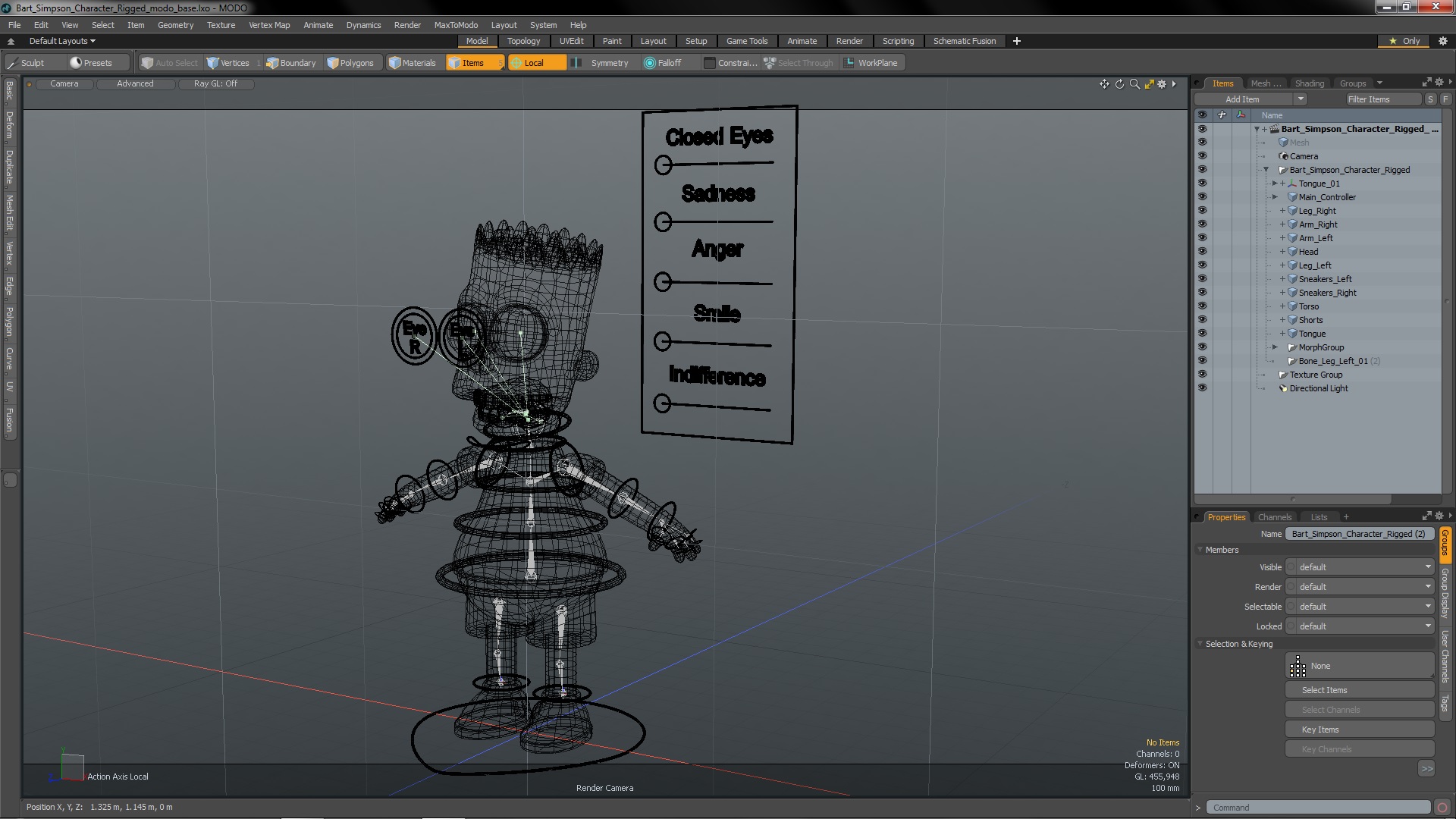1456x819 pixels.
Task: Click the record circle beside Command field
Action: coord(1442,808)
